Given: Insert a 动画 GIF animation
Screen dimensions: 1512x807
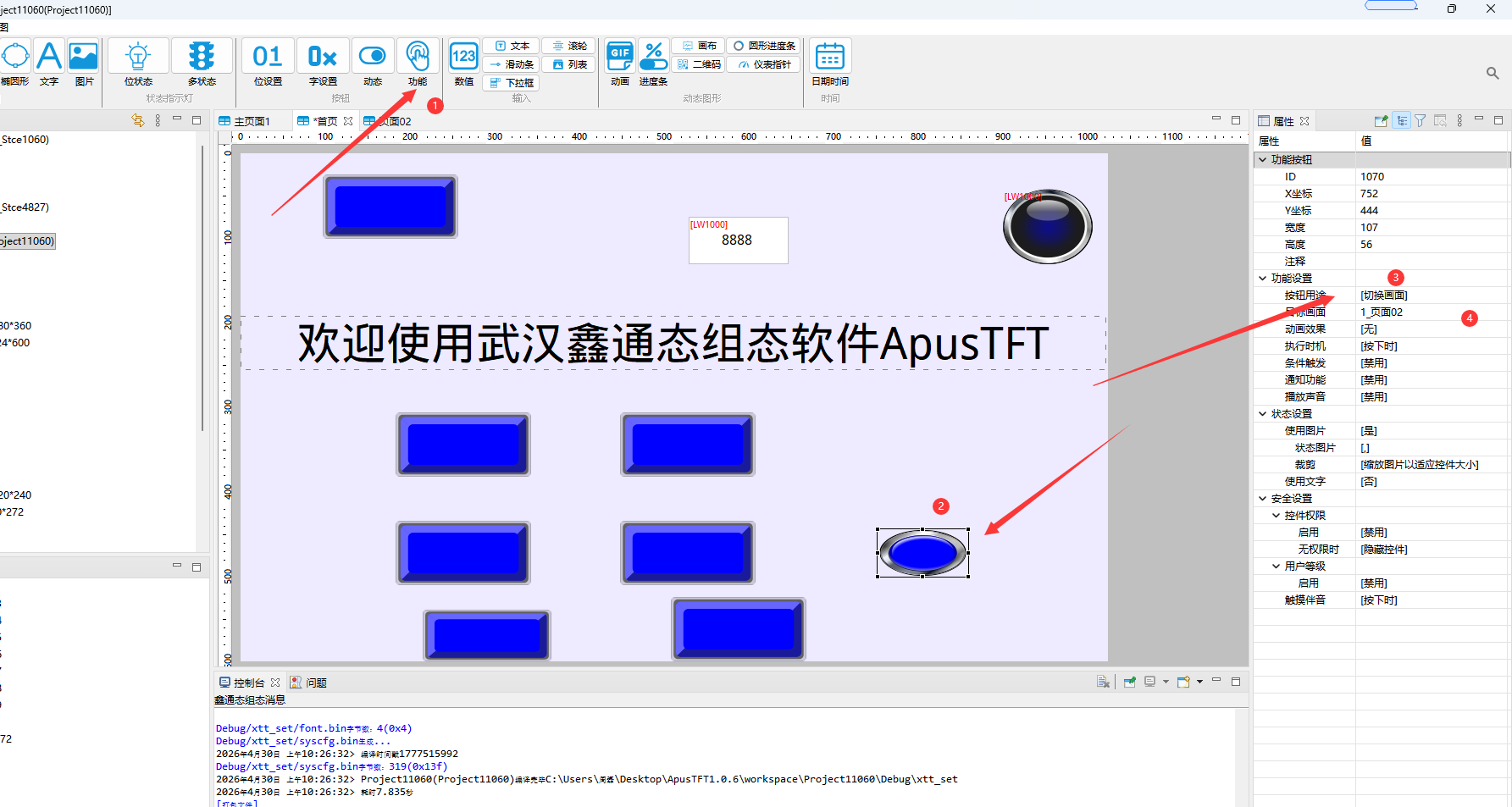Looking at the screenshot, I should click(620, 64).
